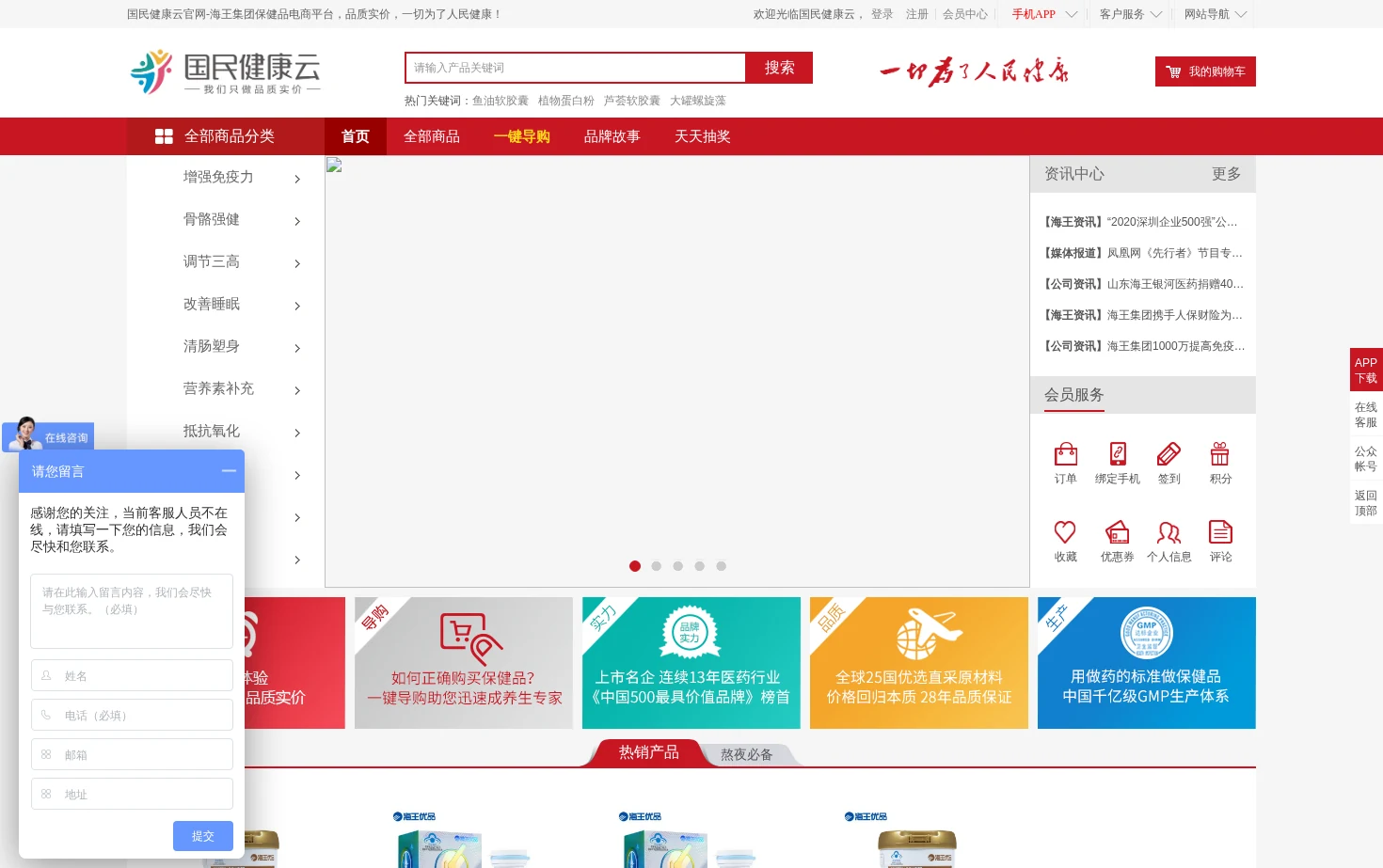The height and width of the screenshot is (868, 1383).
Task: Expand the 清肠塑身 category arrow
Action: tap(297, 348)
